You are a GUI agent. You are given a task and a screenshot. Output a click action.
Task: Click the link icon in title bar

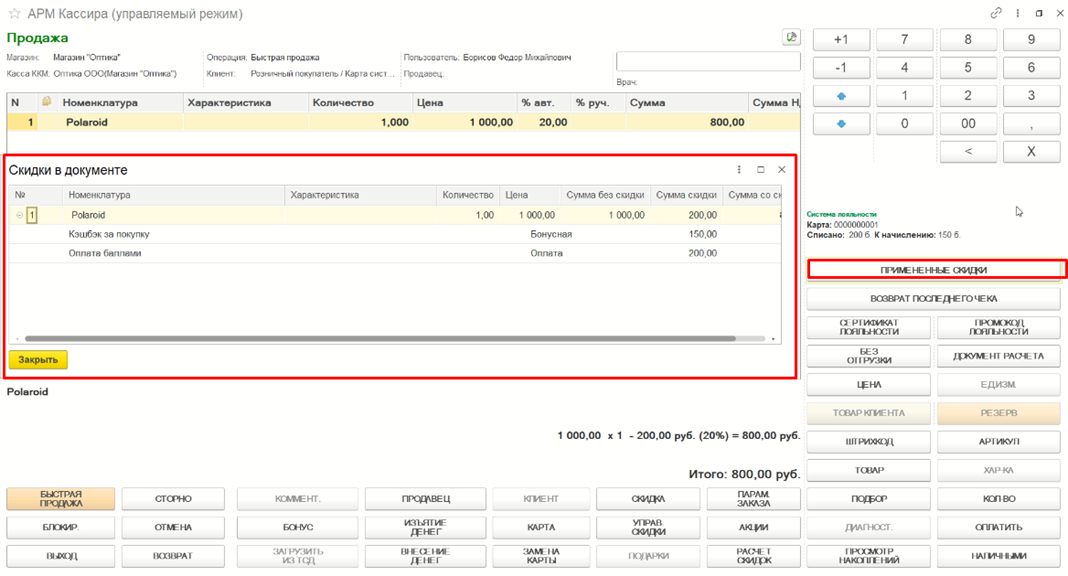click(x=996, y=13)
